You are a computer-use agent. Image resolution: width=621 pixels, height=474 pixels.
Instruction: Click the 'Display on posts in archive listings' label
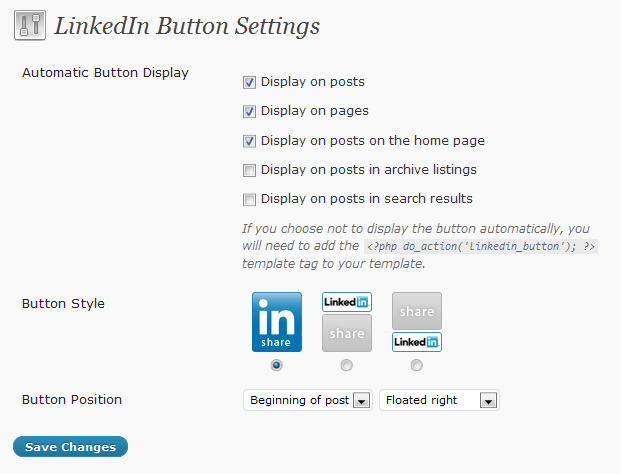(x=369, y=170)
